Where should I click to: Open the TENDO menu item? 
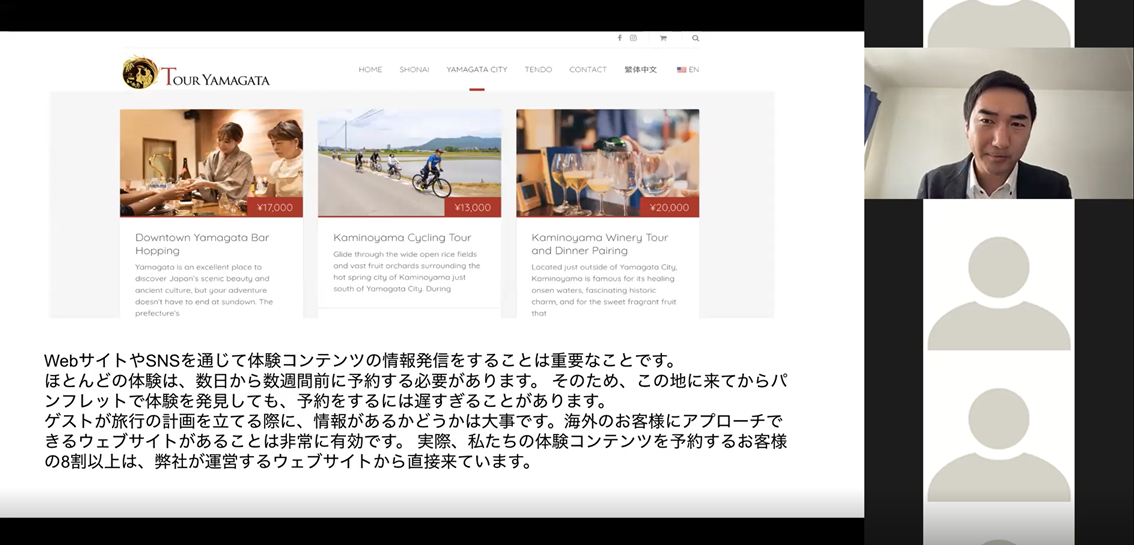pos(538,69)
